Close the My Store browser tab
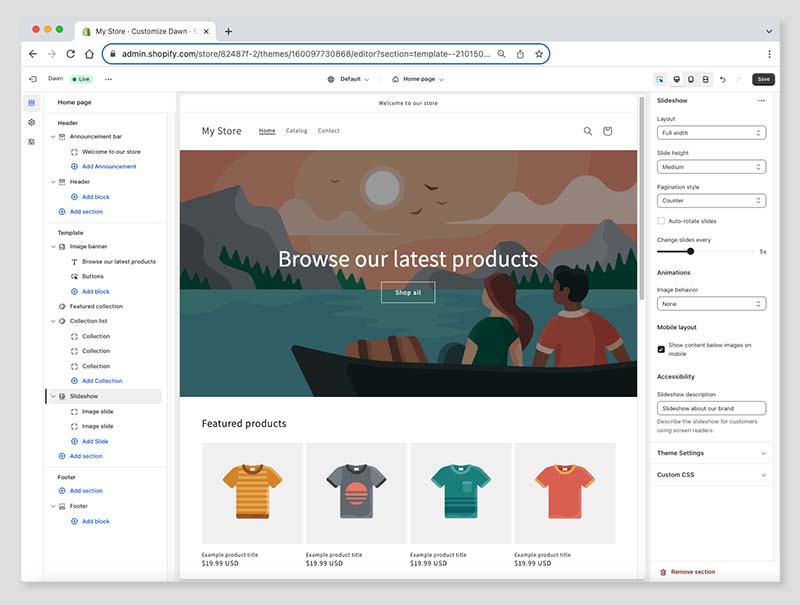Screen dimensions: 800x605 click(x=206, y=32)
